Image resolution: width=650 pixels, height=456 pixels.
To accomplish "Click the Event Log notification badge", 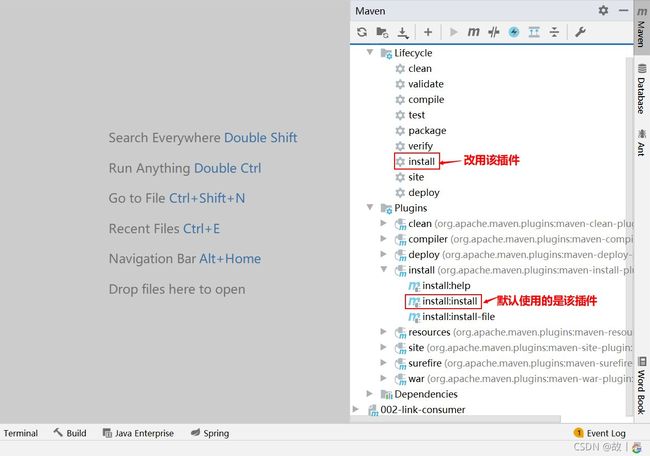I will 578,433.
